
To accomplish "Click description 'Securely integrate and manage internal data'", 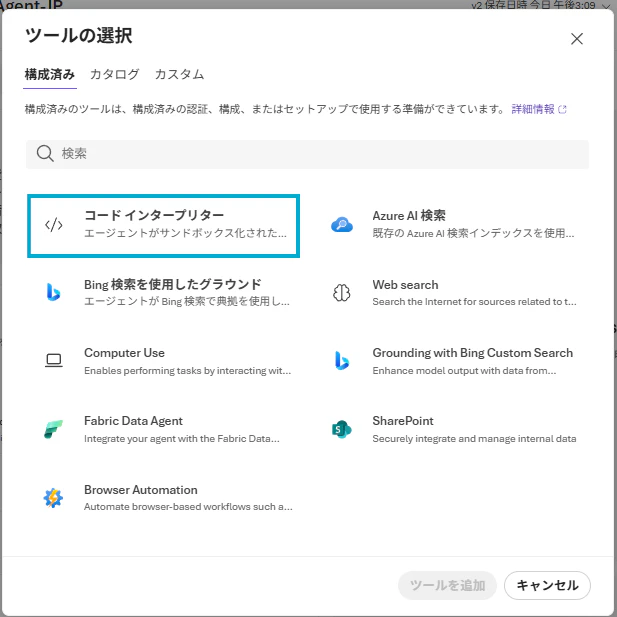I will tap(474, 439).
